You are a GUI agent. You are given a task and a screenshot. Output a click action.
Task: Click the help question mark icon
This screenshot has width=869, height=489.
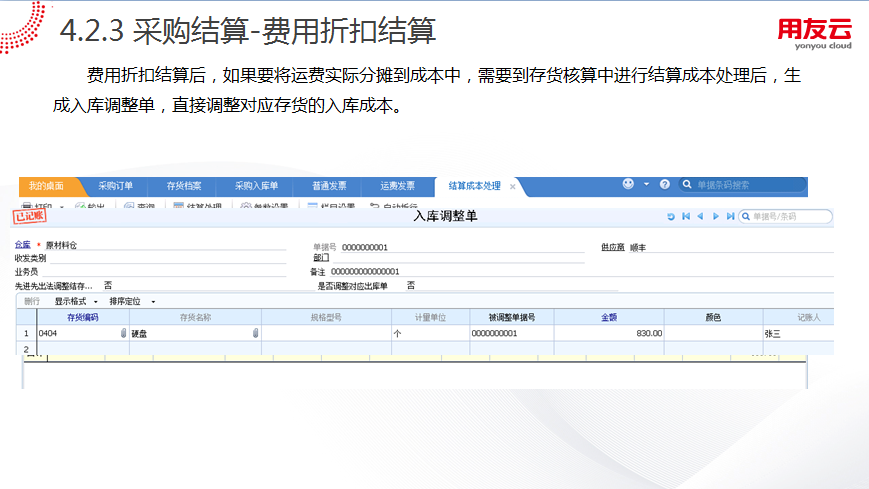(x=665, y=185)
